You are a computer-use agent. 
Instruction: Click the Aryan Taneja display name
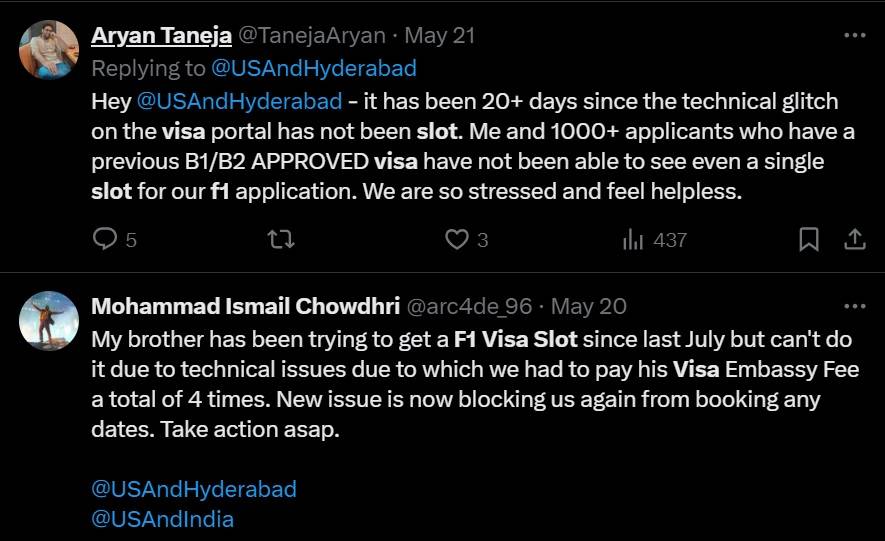click(161, 36)
